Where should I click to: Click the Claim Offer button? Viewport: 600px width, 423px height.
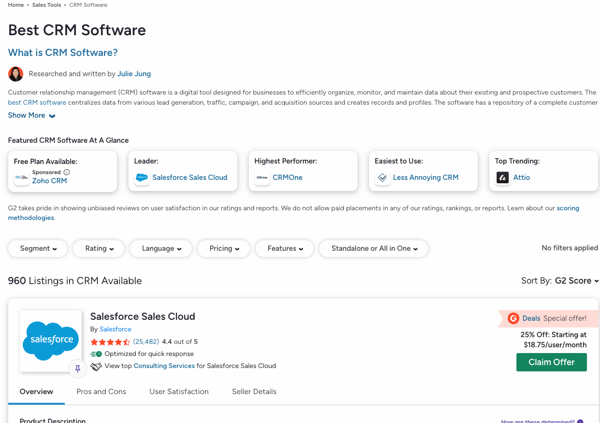[551, 362]
